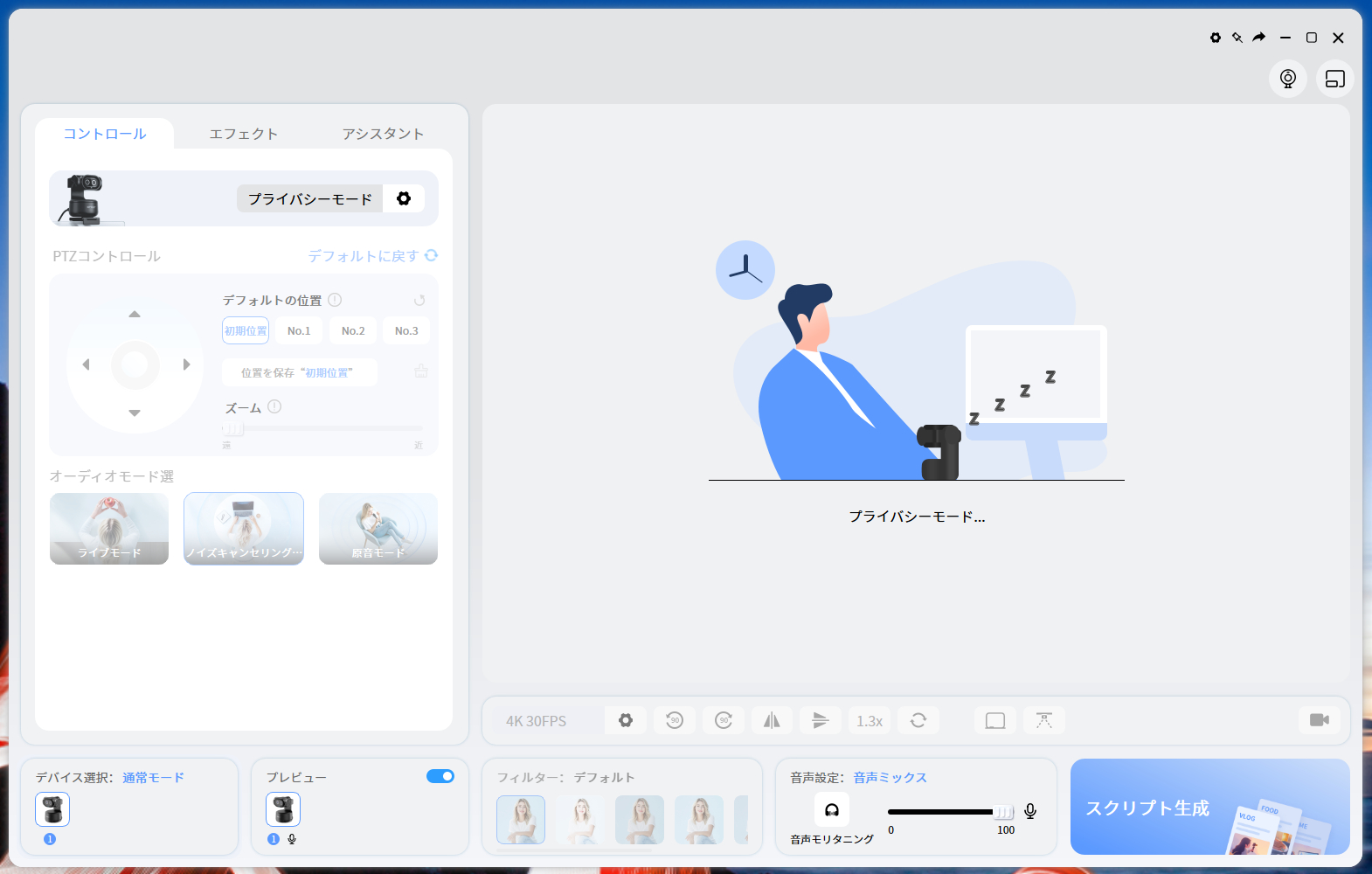The image size is (1372, 874).
Task: Select the third filter thumbnail
Action: (640, 820)
